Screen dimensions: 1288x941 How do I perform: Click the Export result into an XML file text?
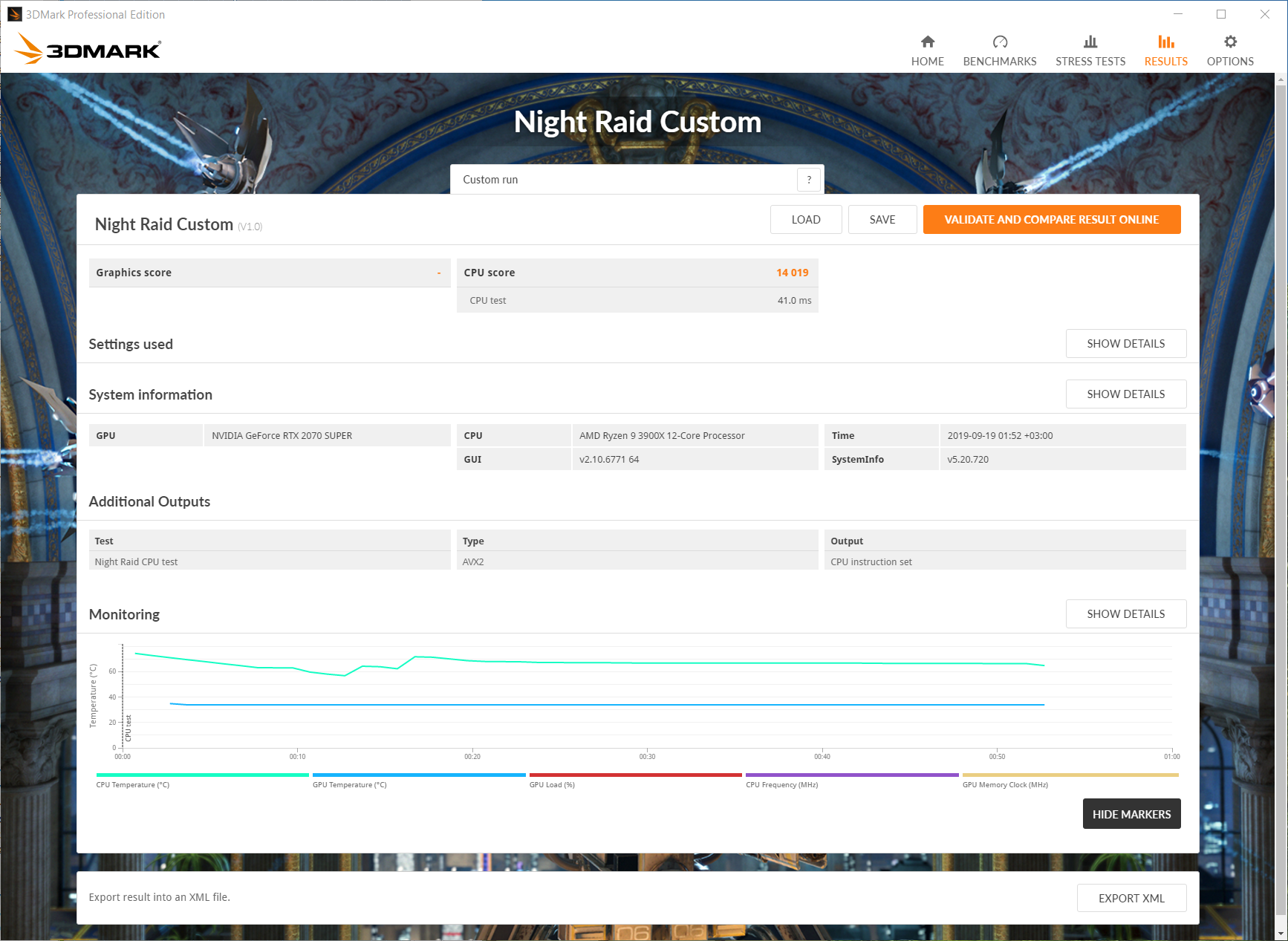point(159,897)
